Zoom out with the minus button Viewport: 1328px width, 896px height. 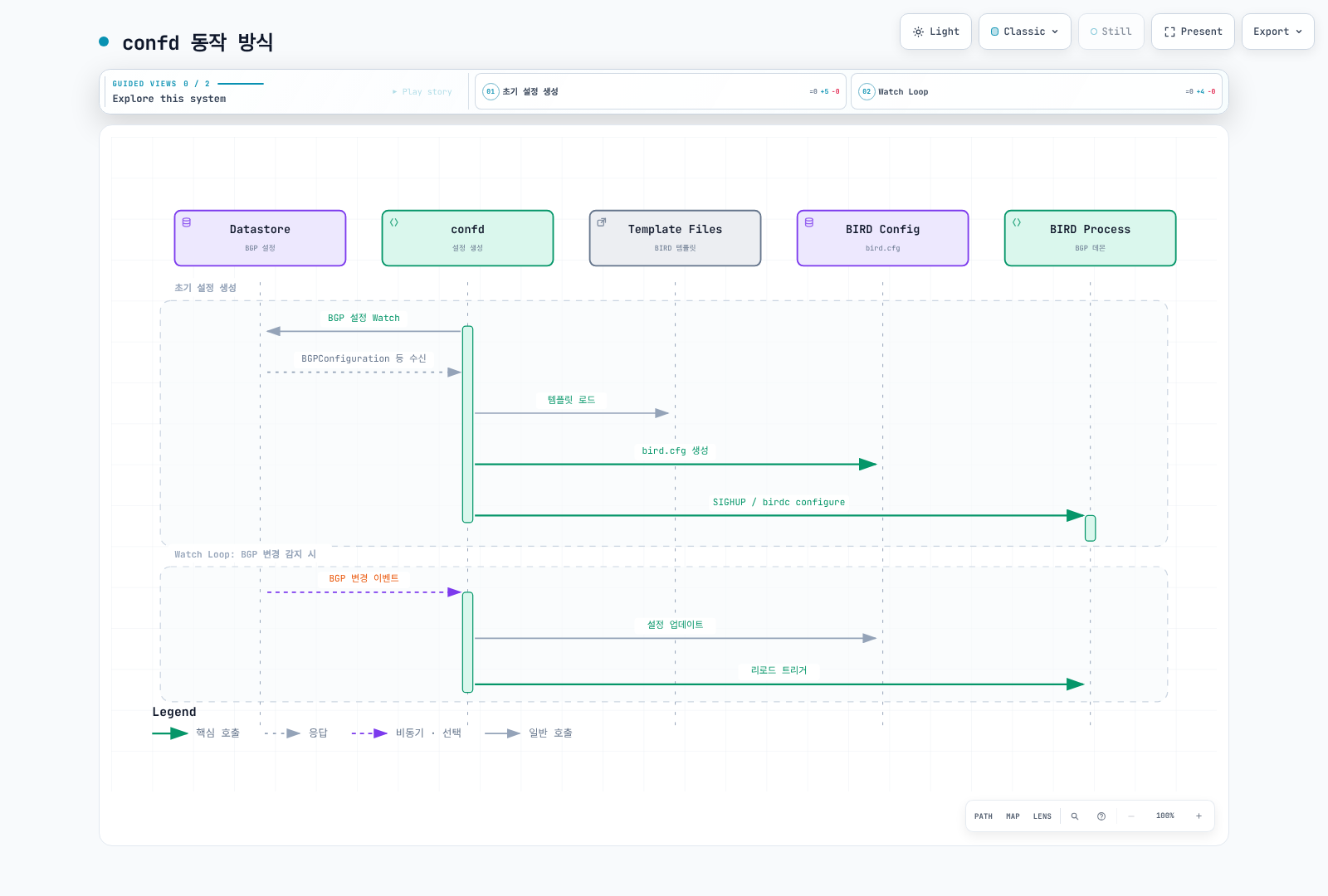click(x=1131, y=816)
